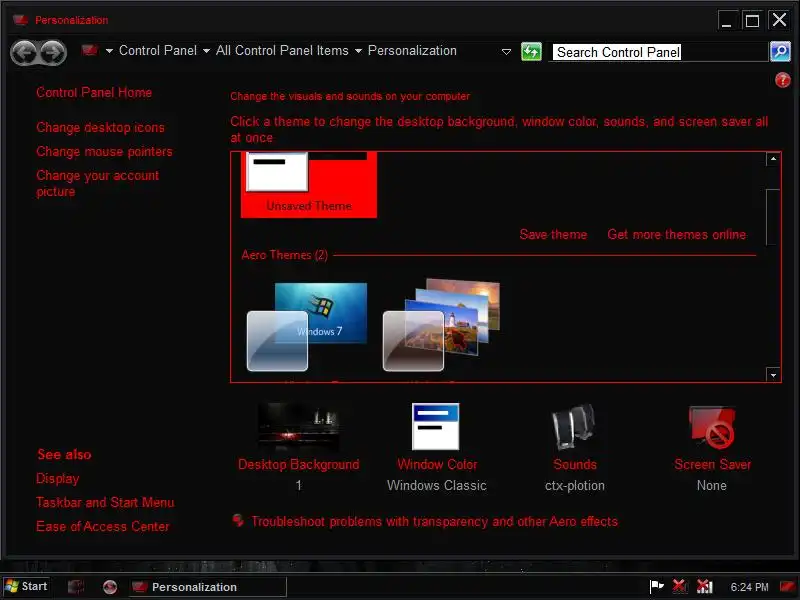This screenshot has width=800, height=600.
Task: Click the Windows Classic label under Window Color
Action: click(436, 485)
